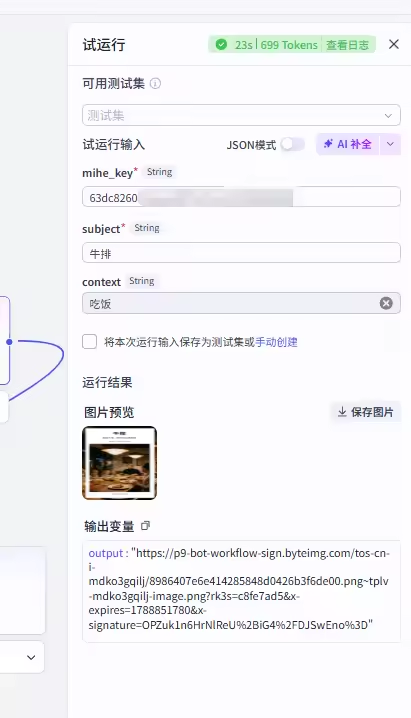Click the AI 补全 button
Image resolution: width=411 pixels, height=718 pixels.
(348, 144)
